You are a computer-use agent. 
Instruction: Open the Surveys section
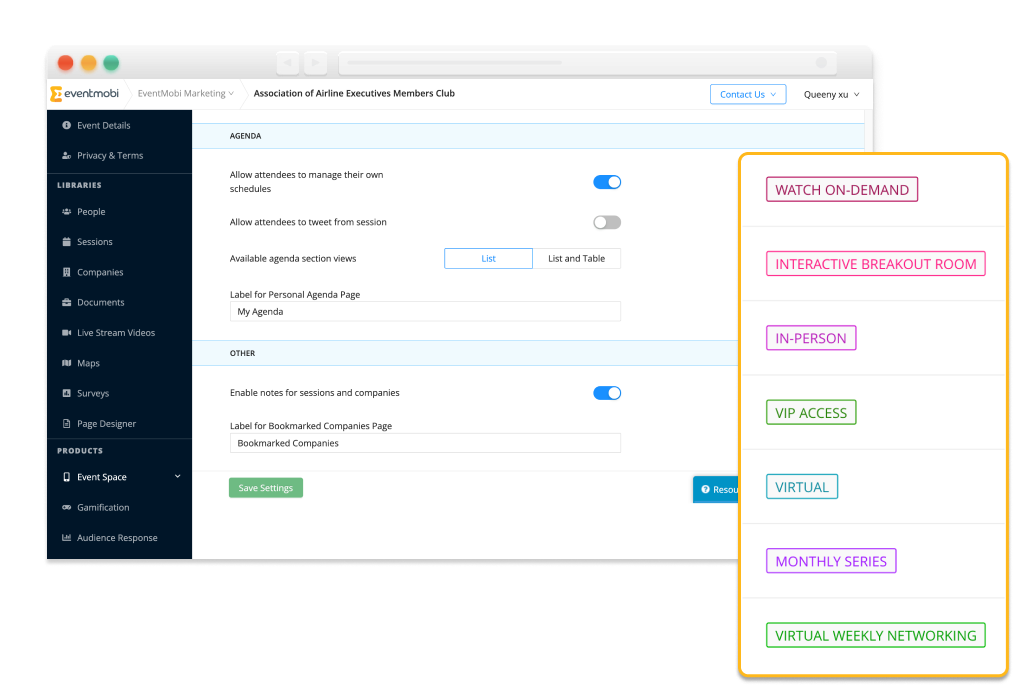(x=67, y=393)
